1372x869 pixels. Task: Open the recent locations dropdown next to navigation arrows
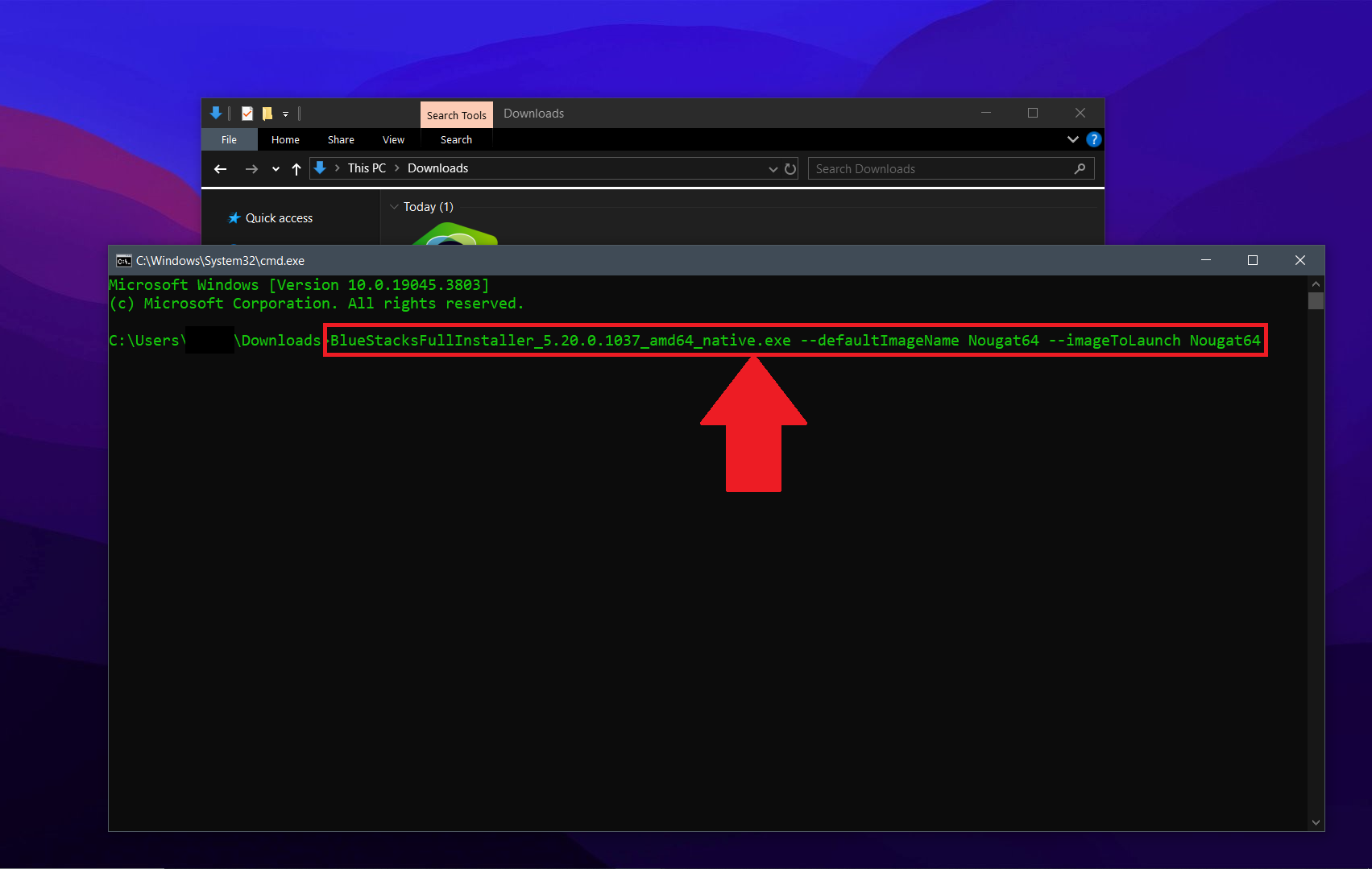pos(275,168)
